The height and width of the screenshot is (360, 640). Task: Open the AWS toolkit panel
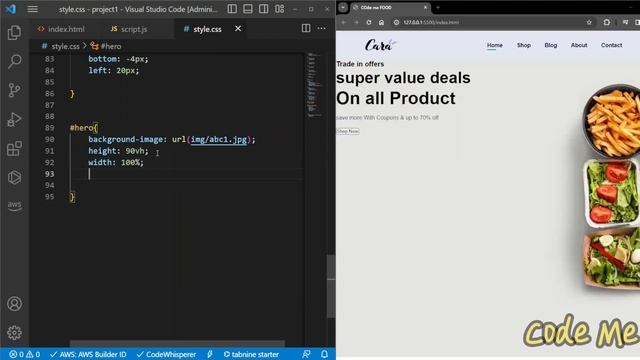click(x=14, y=205)
